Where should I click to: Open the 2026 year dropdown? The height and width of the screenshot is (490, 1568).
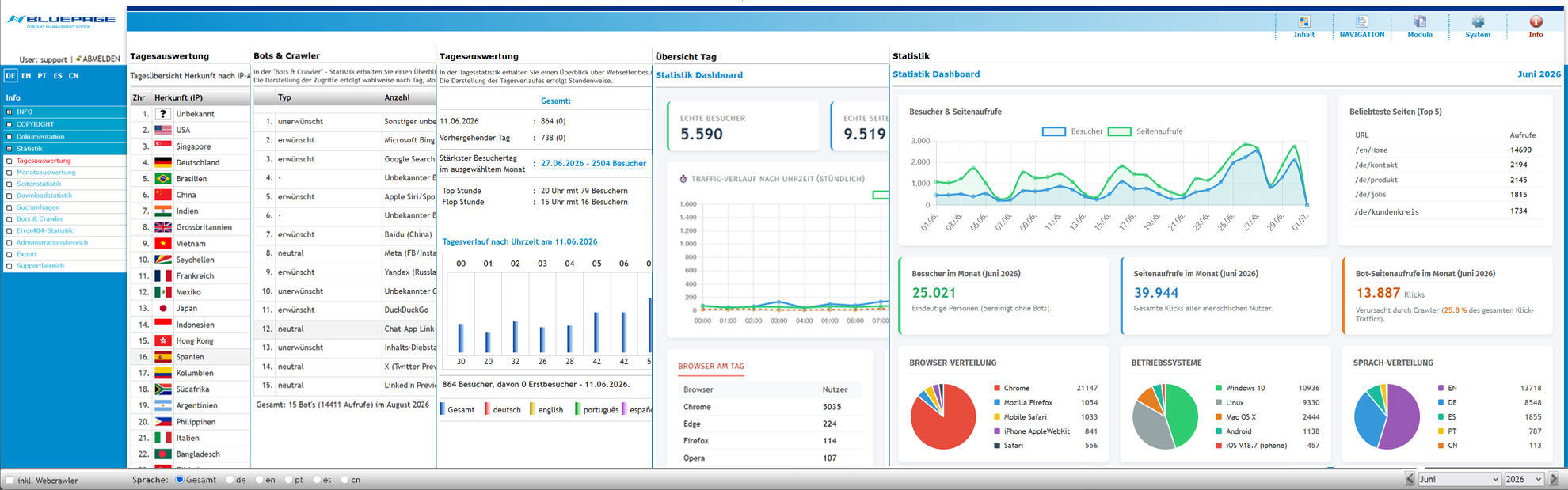[1524, 479]
